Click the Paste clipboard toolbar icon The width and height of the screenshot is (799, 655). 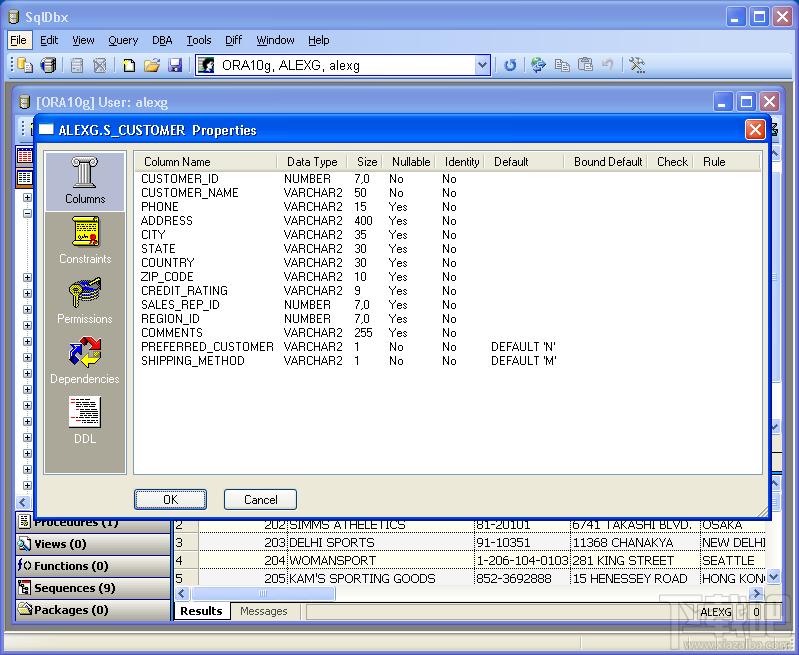[585, 65]
